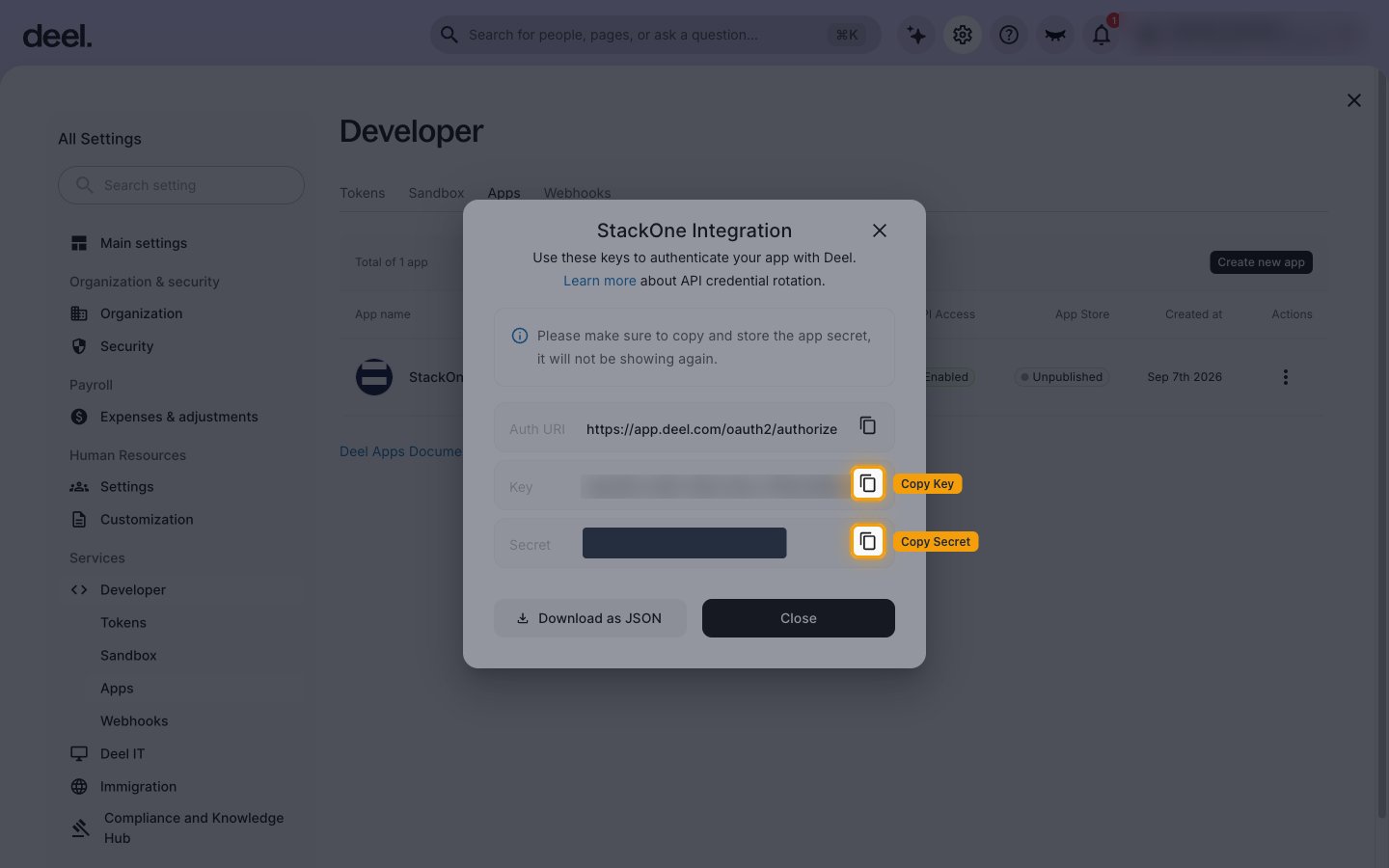The width and height of the screenshot is (1389, 868).
Task: Open Deel Apps Documentation link
Action: pyautogui.click(x=400, y=451)
